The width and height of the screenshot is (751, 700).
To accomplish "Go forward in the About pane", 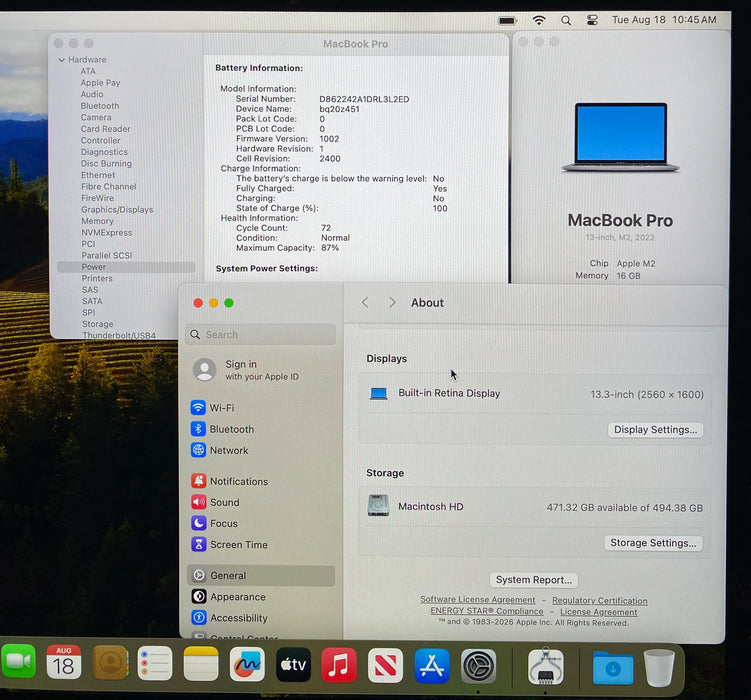I will (x=392, y=303).
